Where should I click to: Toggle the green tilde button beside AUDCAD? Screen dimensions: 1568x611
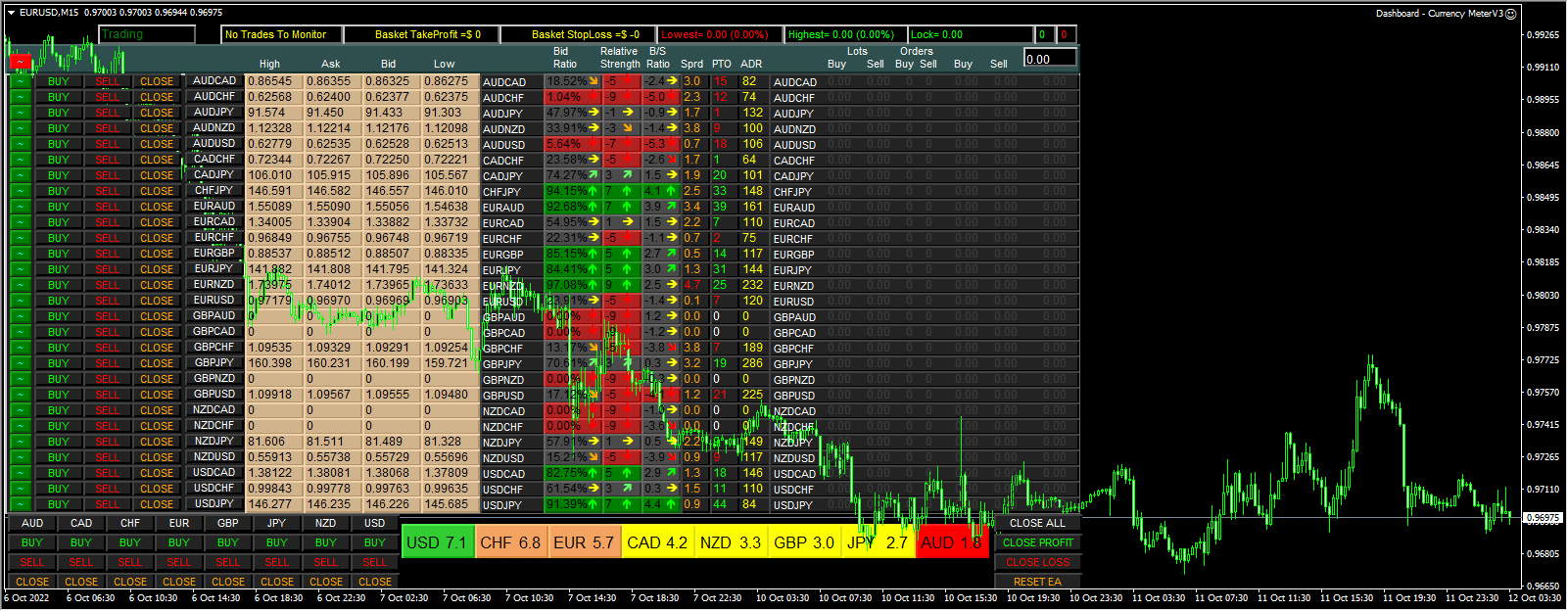coord(20,82)
